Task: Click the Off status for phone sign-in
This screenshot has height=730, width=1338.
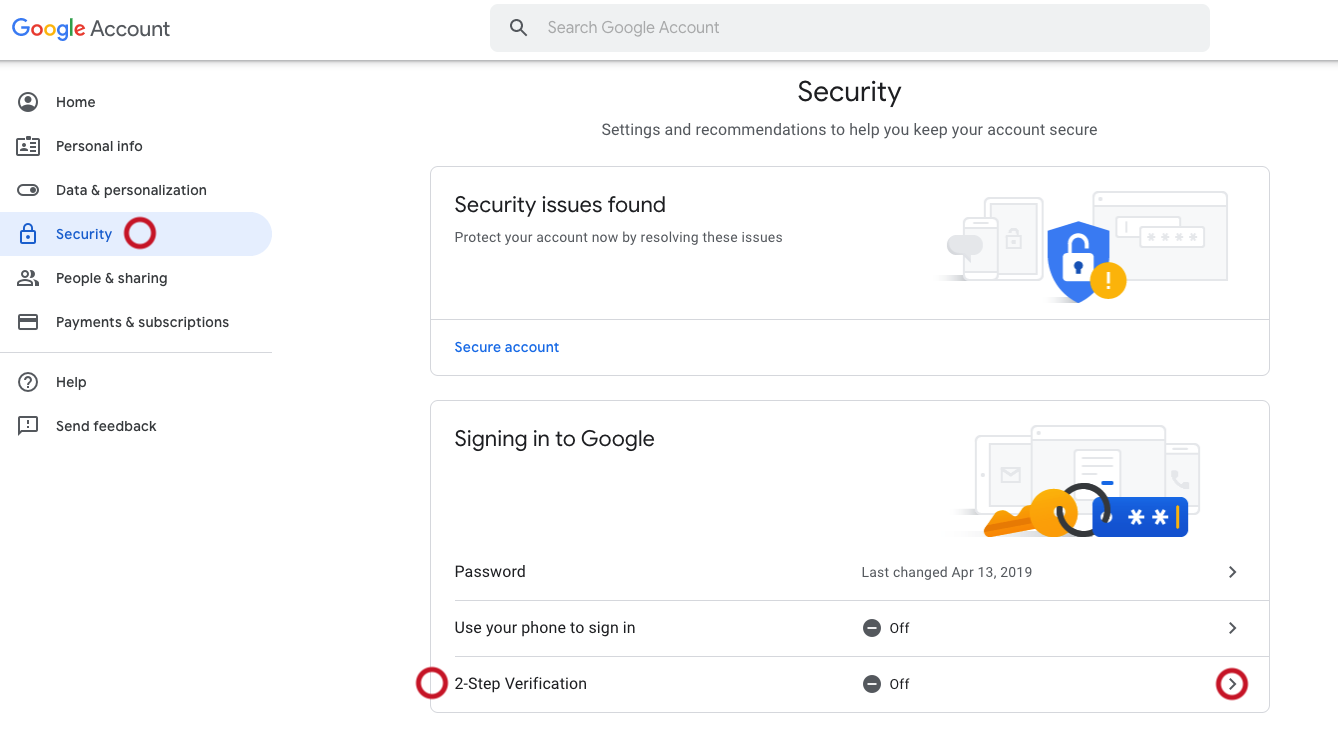Action: 885,628
